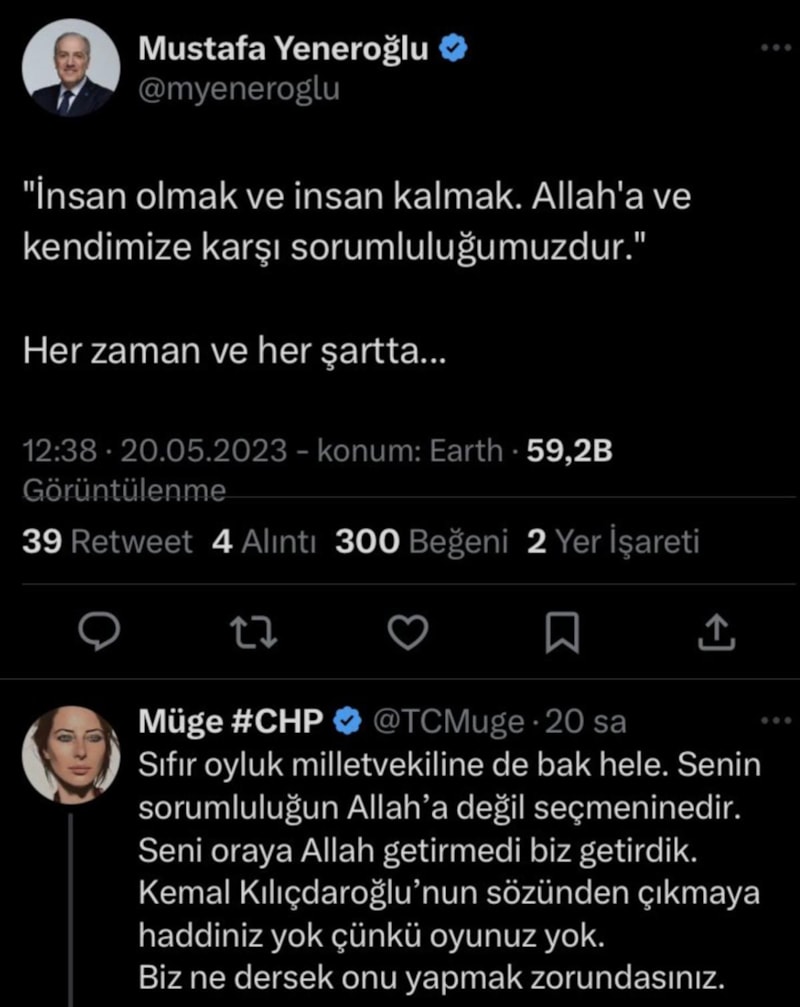Screen dimensions: 800x1007
Task: Open the 2 Yer İşareti count
Action: tap(612, 542)
